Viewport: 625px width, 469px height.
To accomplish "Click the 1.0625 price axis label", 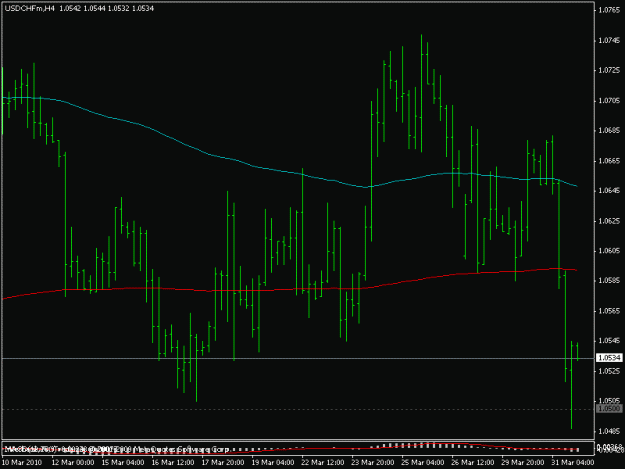I will [609, 220].
